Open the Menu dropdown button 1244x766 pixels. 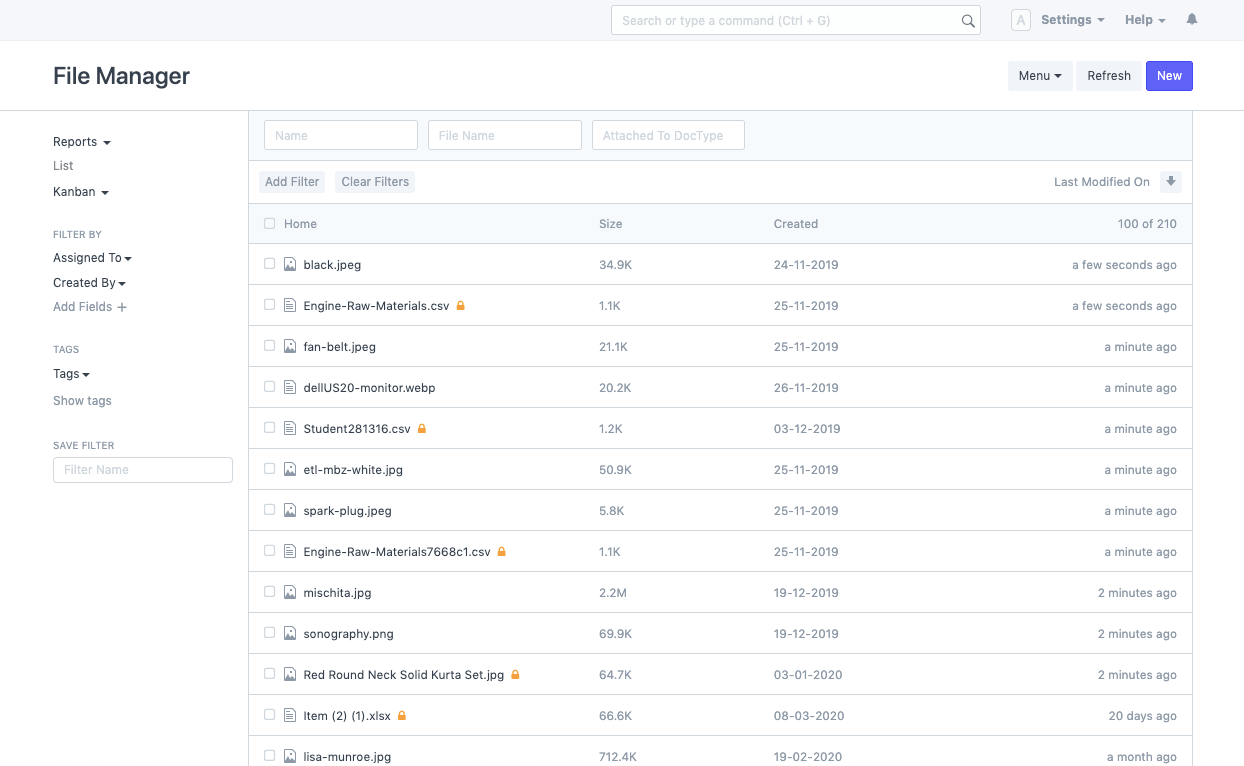pyautogui.click(x=1039, y=76)
